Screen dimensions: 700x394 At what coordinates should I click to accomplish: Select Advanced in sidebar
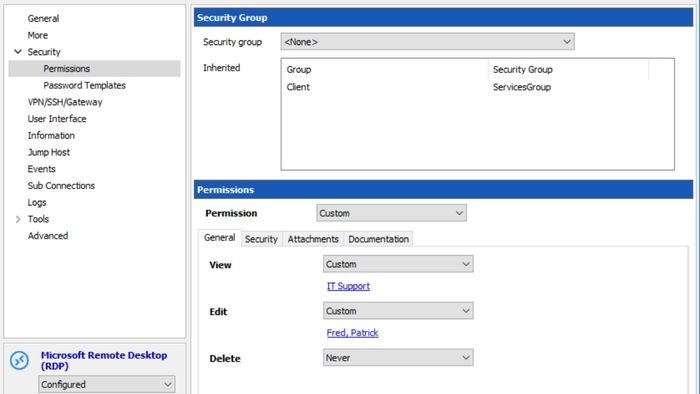coord(48,236)
